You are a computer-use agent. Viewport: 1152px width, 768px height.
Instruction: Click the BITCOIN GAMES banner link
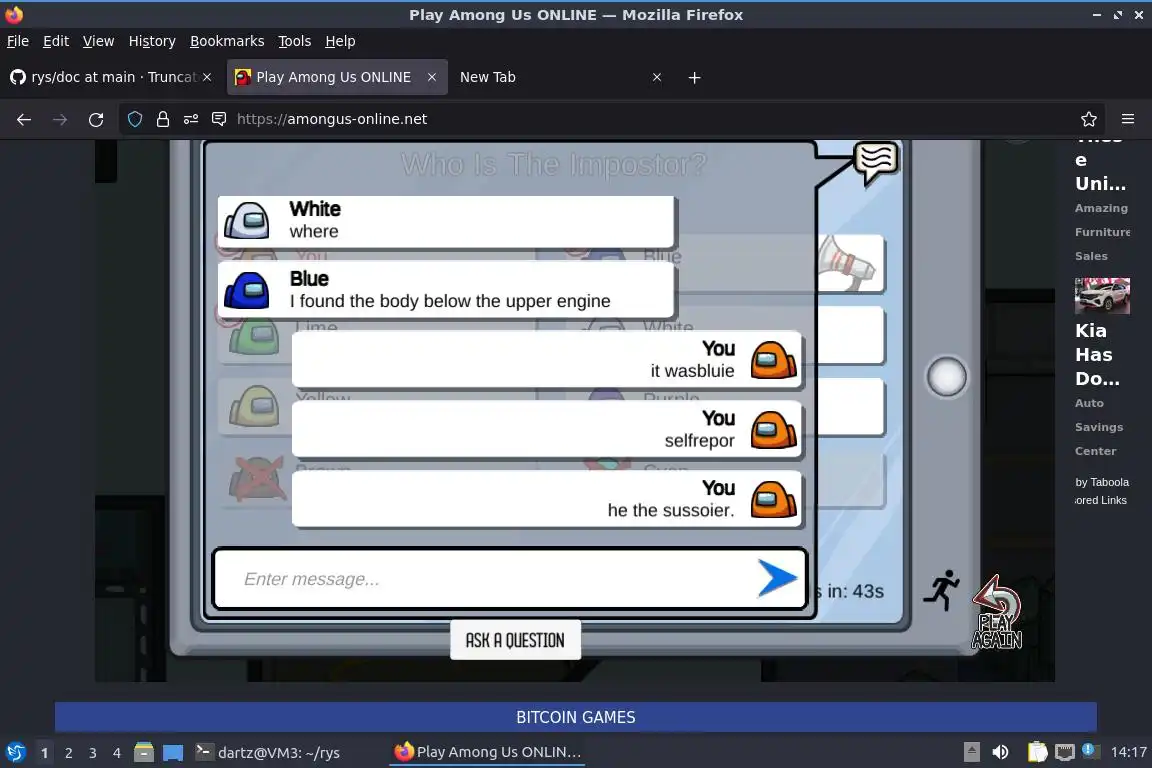point(575,717)
